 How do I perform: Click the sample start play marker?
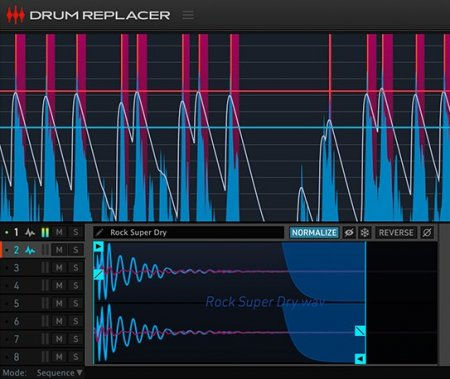pos(98,247)
